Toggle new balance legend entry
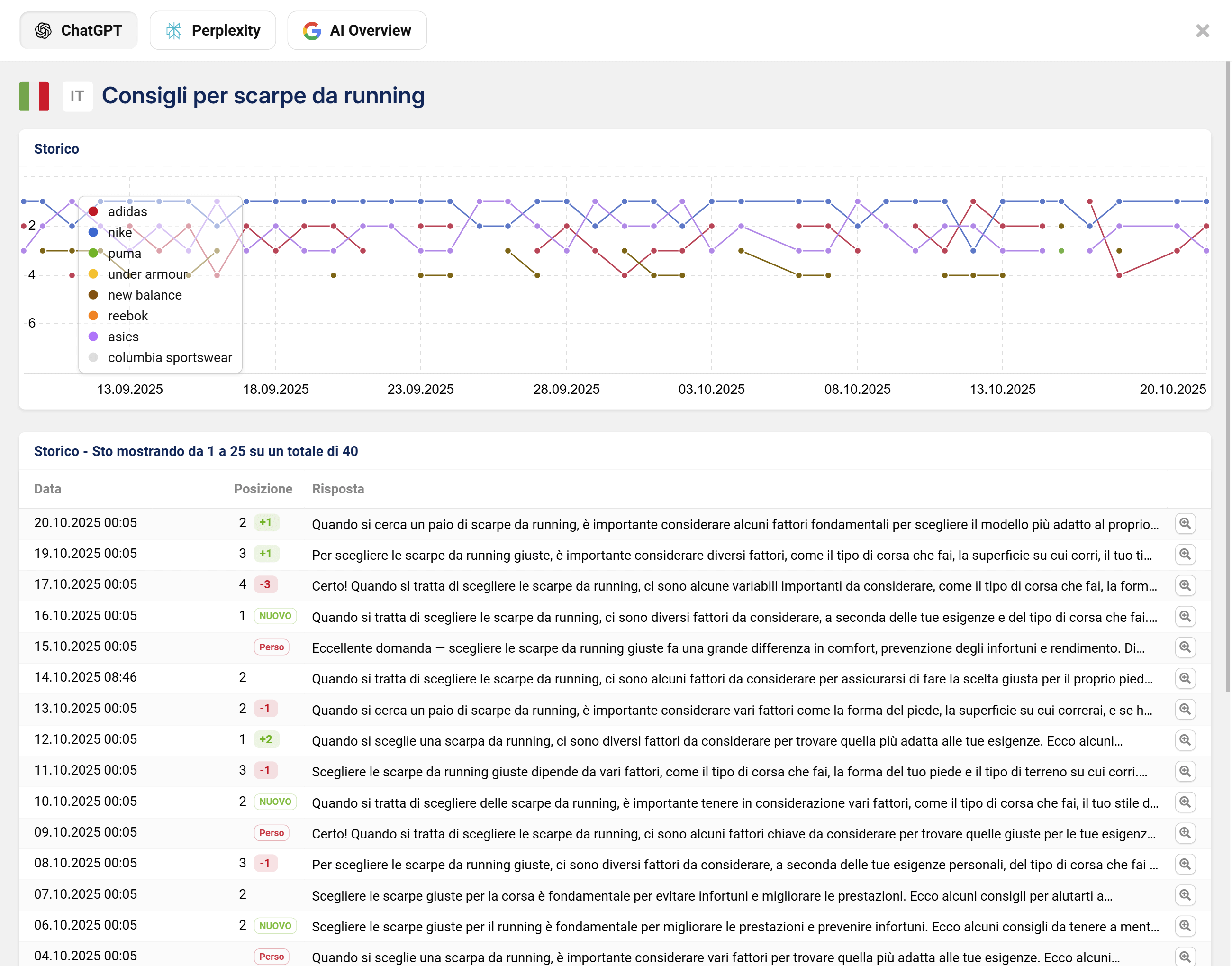This screenshot has height=966, width=1232. coord(144,295)
